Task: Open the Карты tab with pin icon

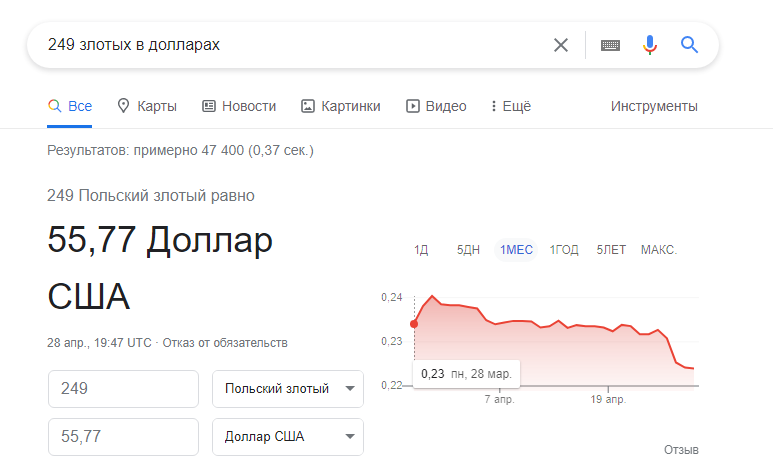Action: 147,106
